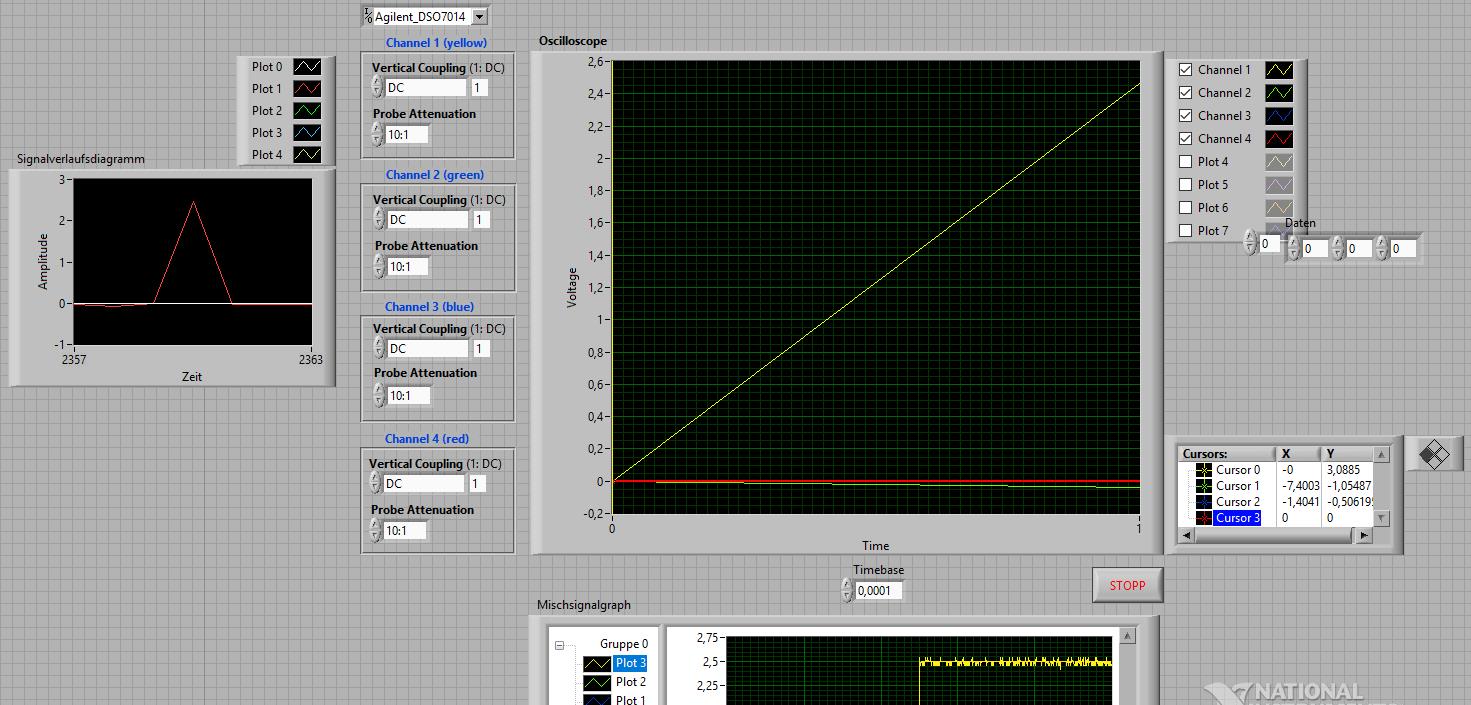Enable the Plot 5 checkbox
The image size is (1471, 705).
[x=1186, y=185]
